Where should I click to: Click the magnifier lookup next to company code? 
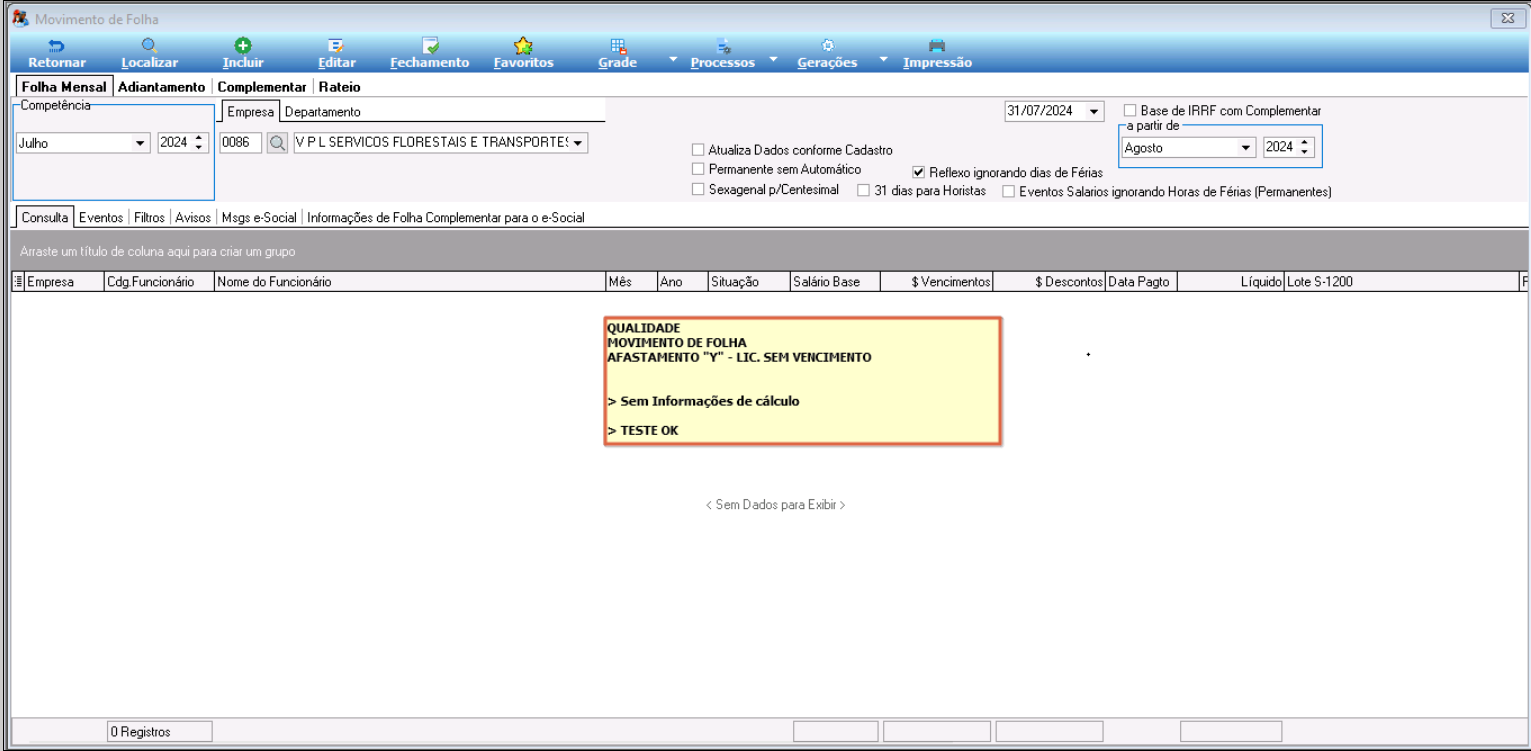coord(277,143)
